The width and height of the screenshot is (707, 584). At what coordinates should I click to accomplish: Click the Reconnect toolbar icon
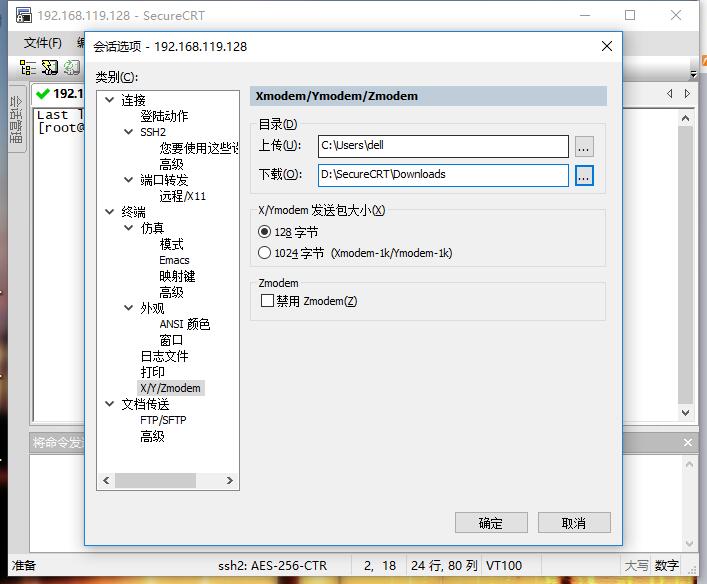[x=72, y=68]
